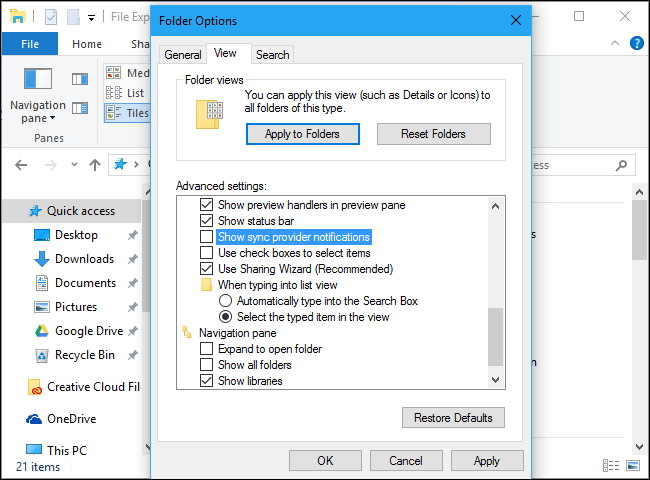Open the Quick Access Toolbar dropdown arrow
650x480 pixels.
pyautogui.click(x=91, y=17)
